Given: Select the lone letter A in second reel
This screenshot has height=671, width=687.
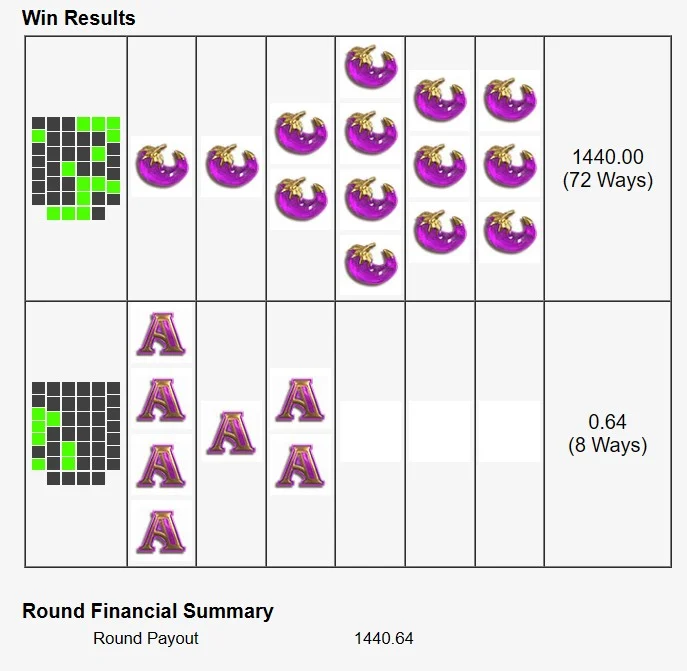Looking at the screenshot, I should [231, 432].
